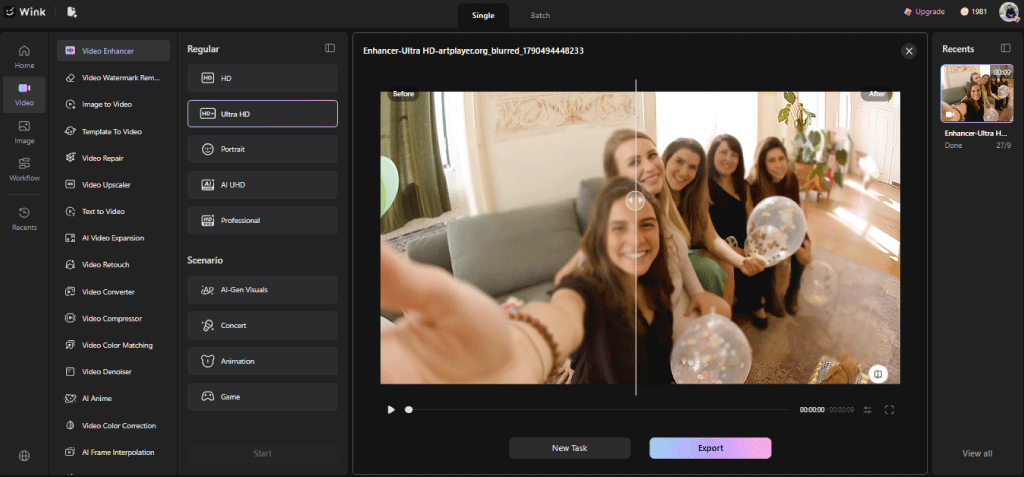Choose the AI-Gen Visuals scenario
The height and width of the screenshot is (477, 1024).
(x=263, y=289)
